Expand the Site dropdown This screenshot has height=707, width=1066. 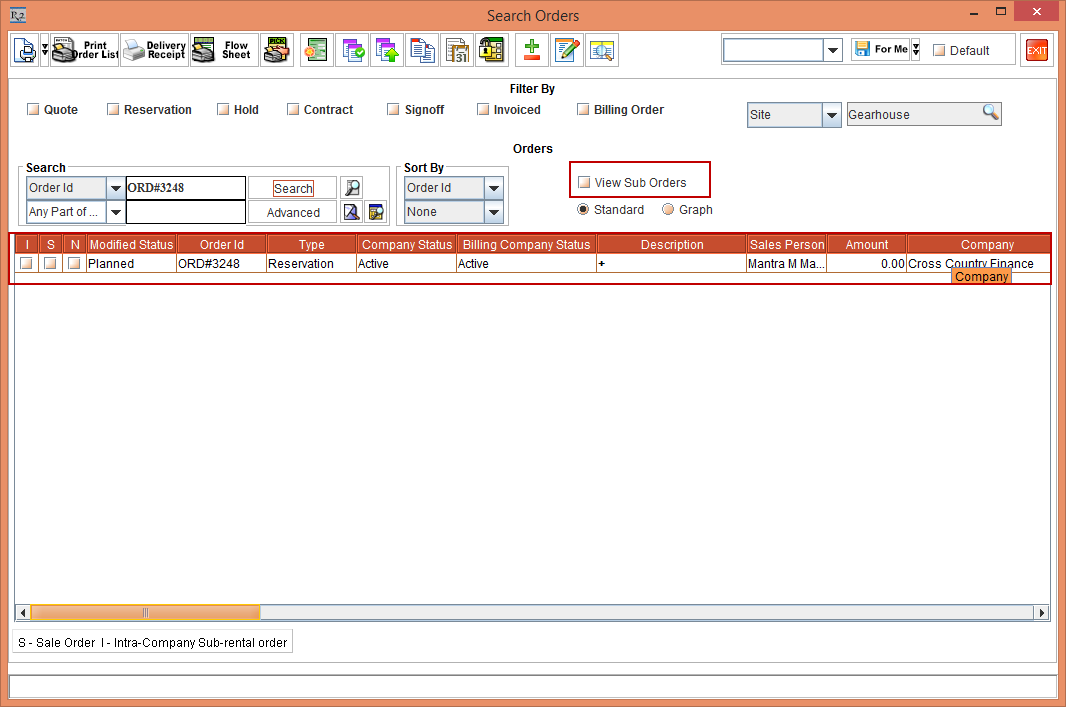point(831,115)
